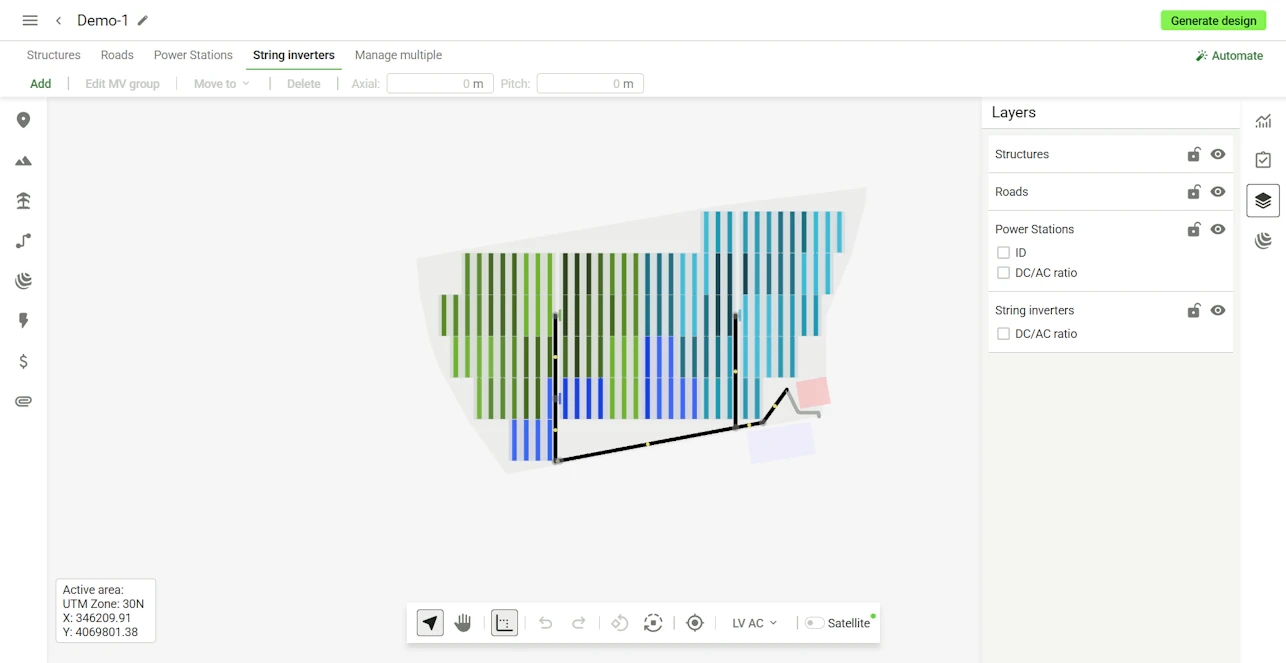Click the Delete button
Viewport: 1286px width, 663px height.
304,84
